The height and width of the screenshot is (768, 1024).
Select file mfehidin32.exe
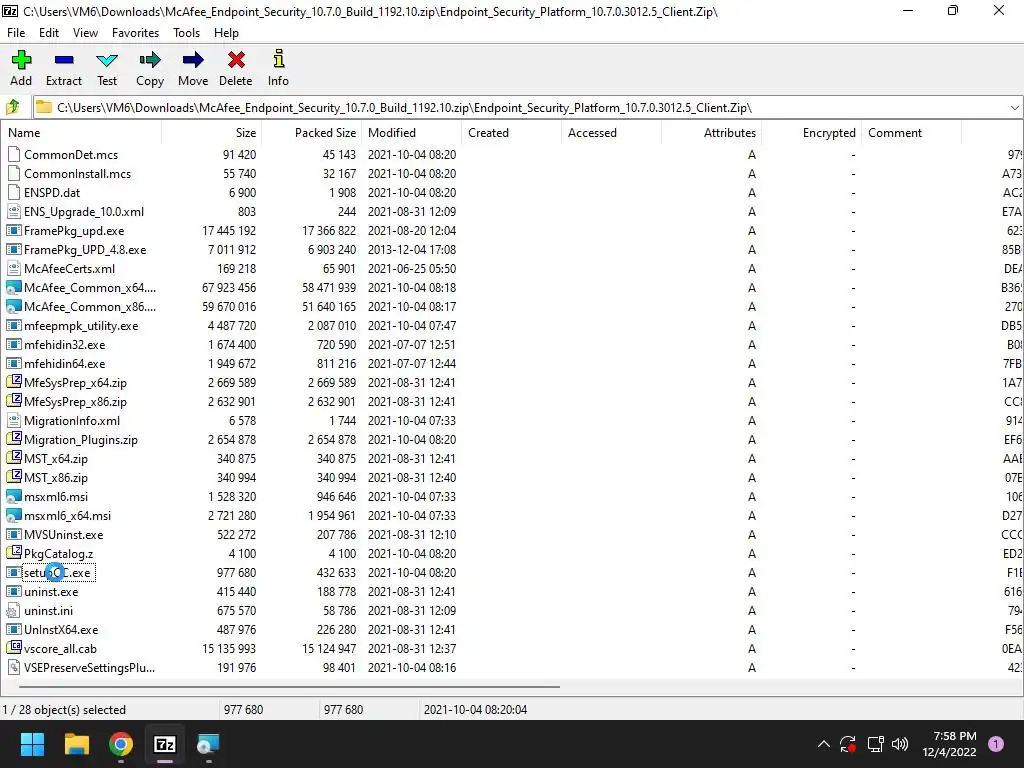click(x=64, y=344)
